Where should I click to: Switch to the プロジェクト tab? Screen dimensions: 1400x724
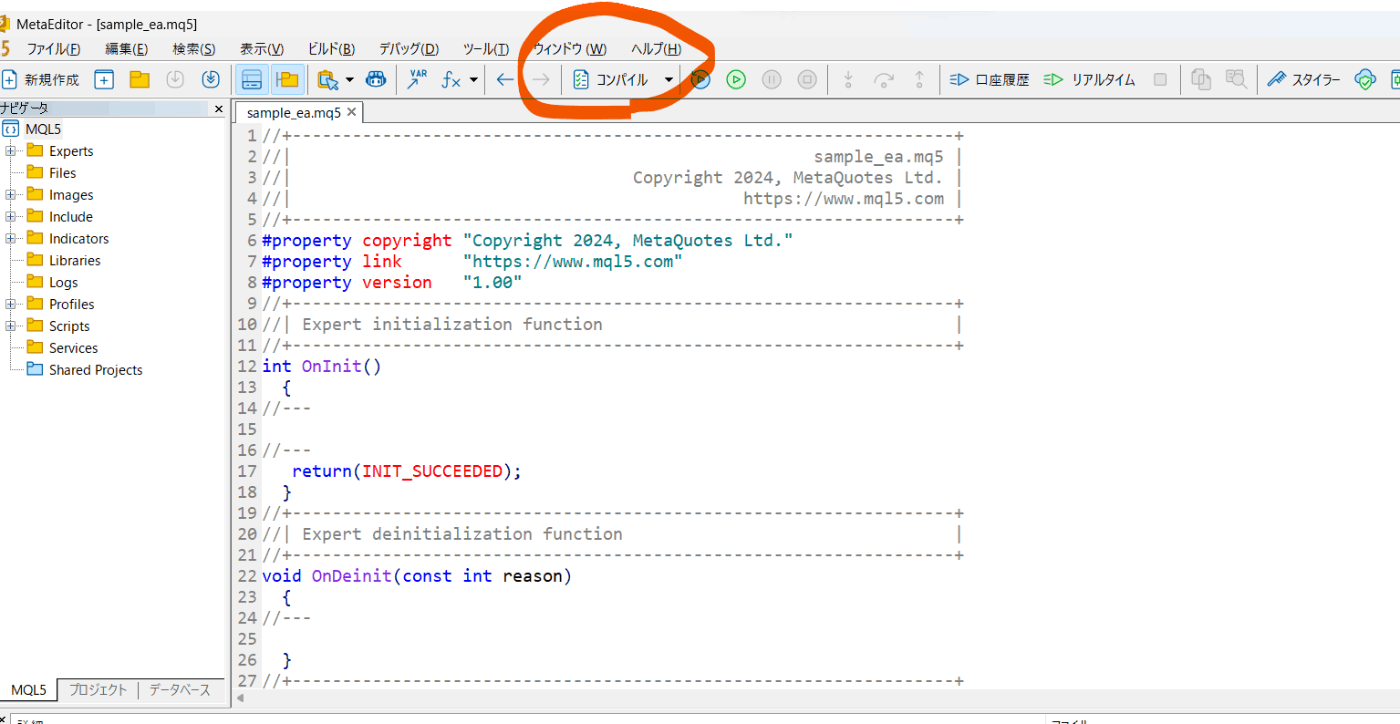point(98,690)
